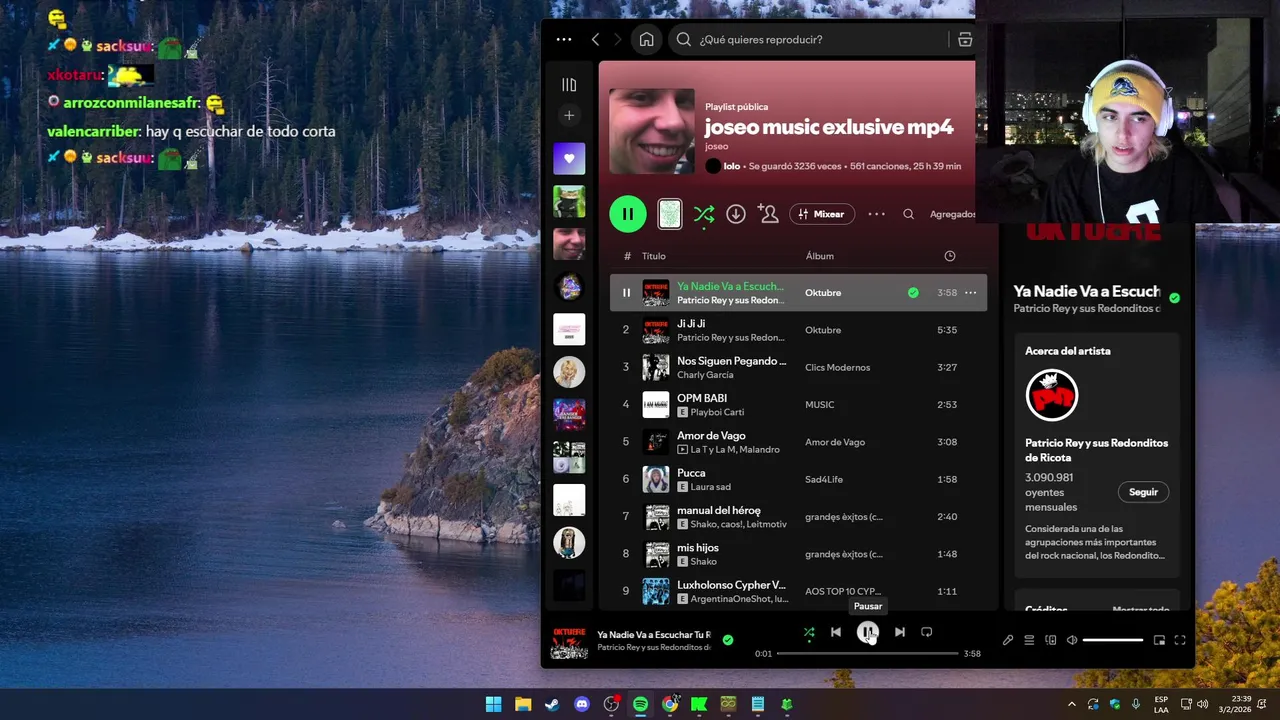Select the track 'manual del héroe'
Screen dimensions: 1280x720
(x=719, y=510)
